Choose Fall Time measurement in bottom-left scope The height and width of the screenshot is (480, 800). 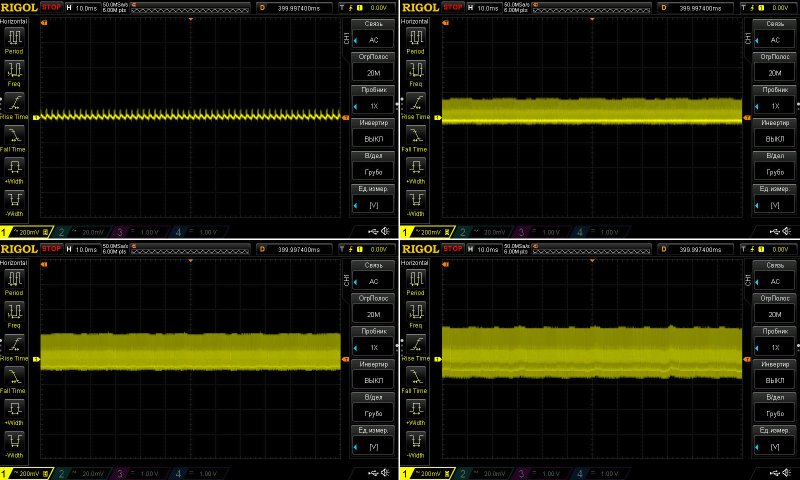tap(14, 375)
